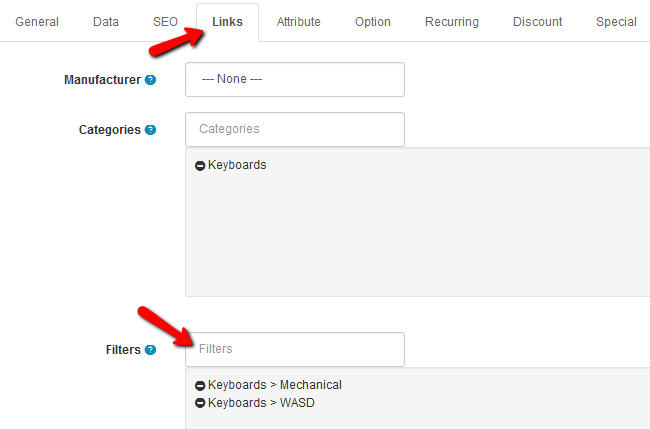Screen dimensions: 650x429
Task: View the Discount tab
Action: click(x=538, y=22)
